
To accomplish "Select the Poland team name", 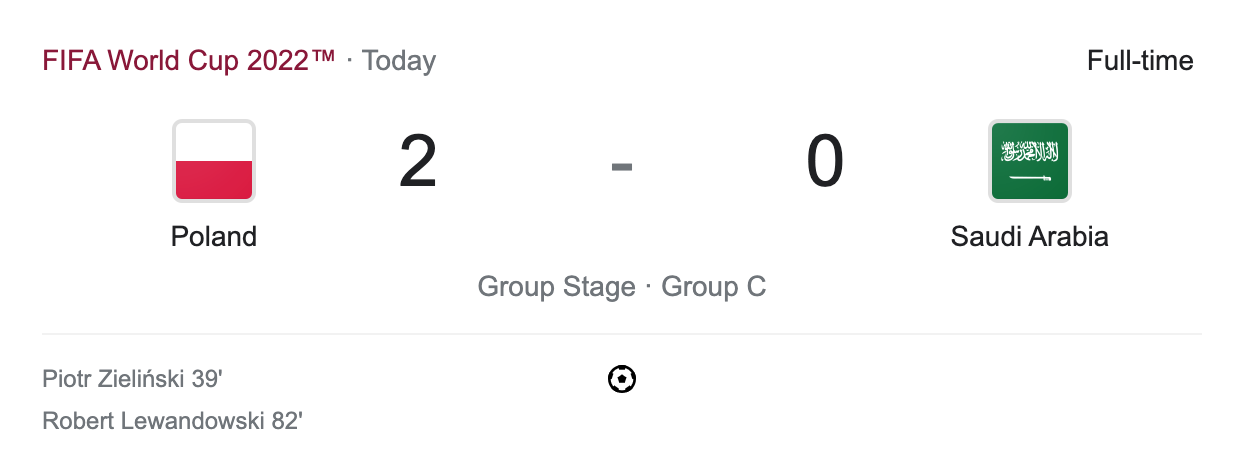I will 214,237.
